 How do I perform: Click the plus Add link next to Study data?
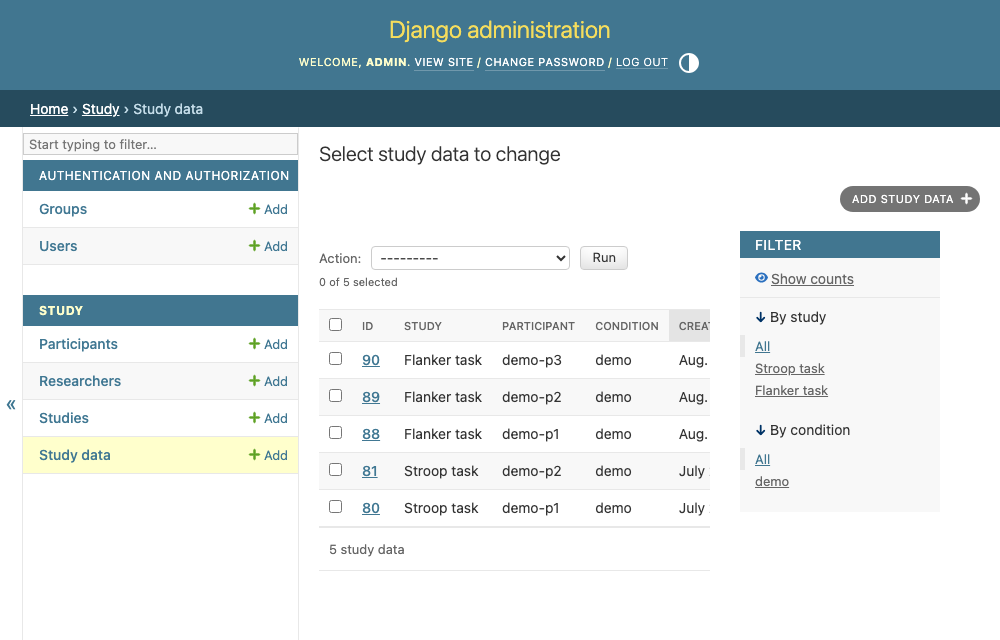pyautogui.click(x=268, y=455)
